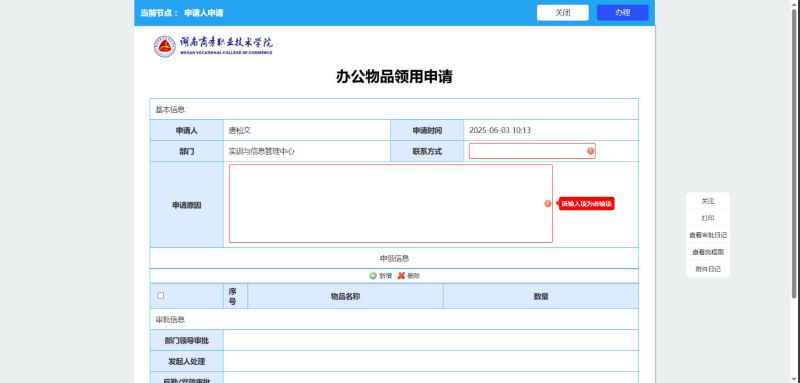The width and height of the screenshot is (800, 383).
Task: Click the red validation error tooltip
Action: [586, 203]
